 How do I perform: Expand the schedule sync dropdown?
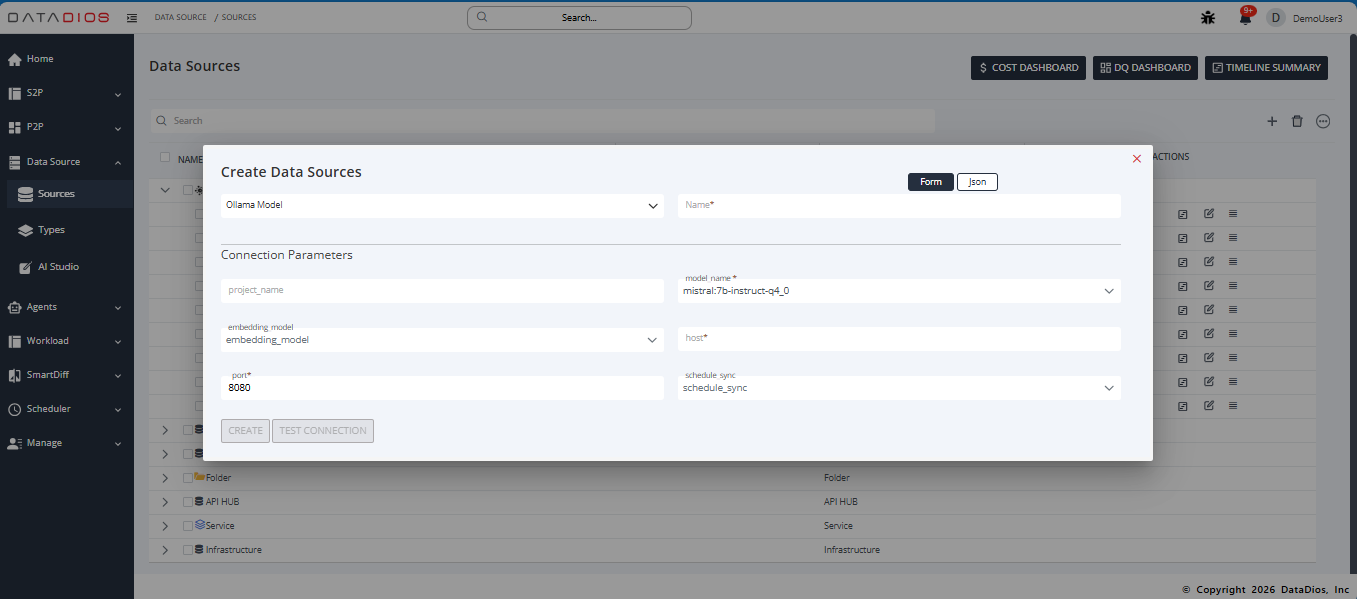(898, 388)
